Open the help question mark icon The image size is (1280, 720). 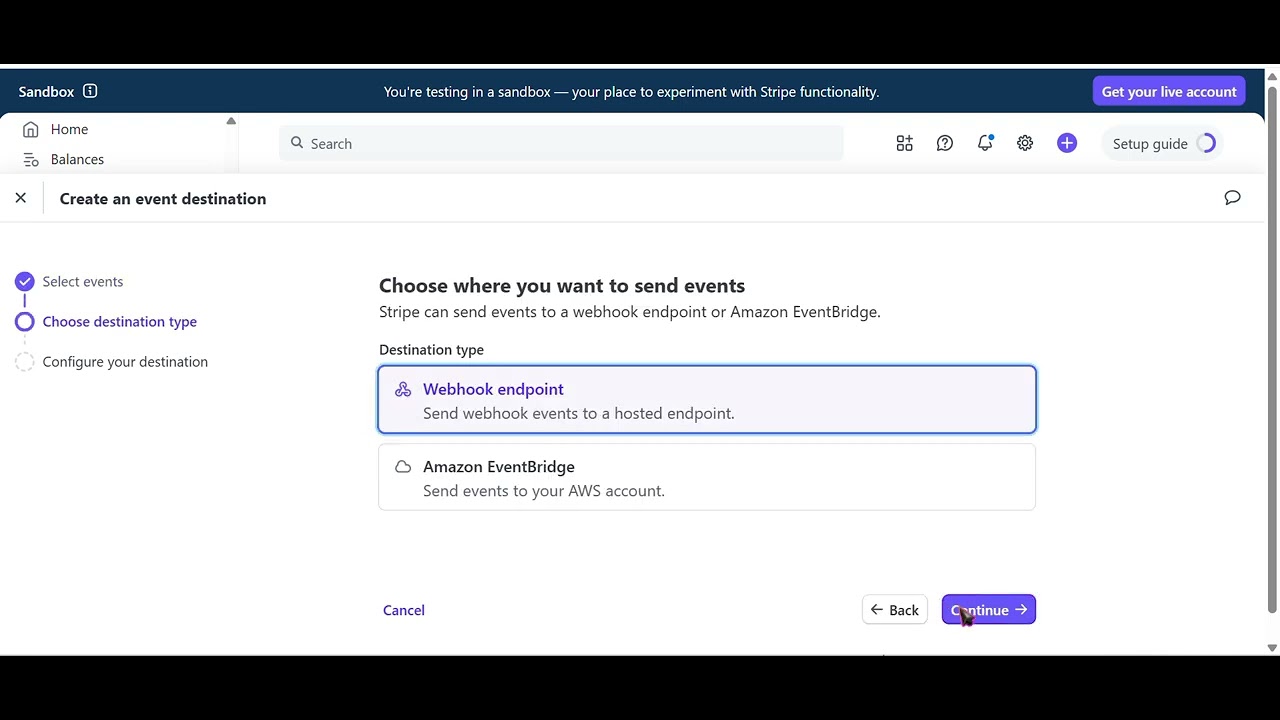coord(945,144)
